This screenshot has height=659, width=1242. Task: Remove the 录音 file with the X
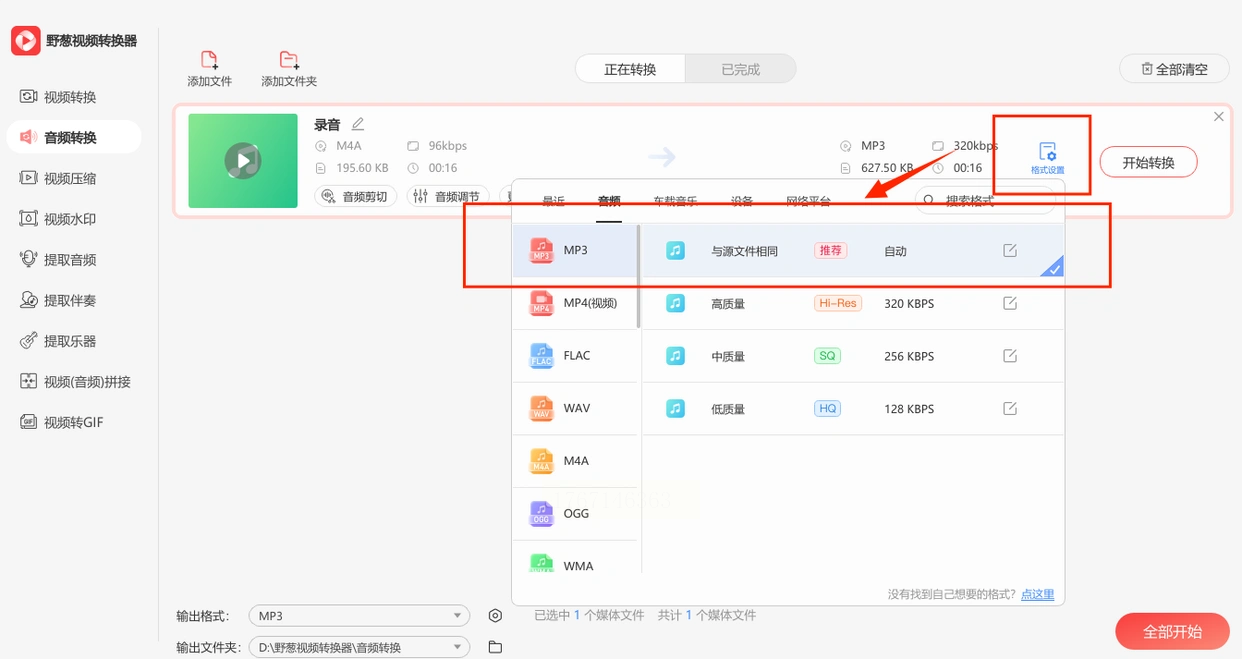[1218, 117]
